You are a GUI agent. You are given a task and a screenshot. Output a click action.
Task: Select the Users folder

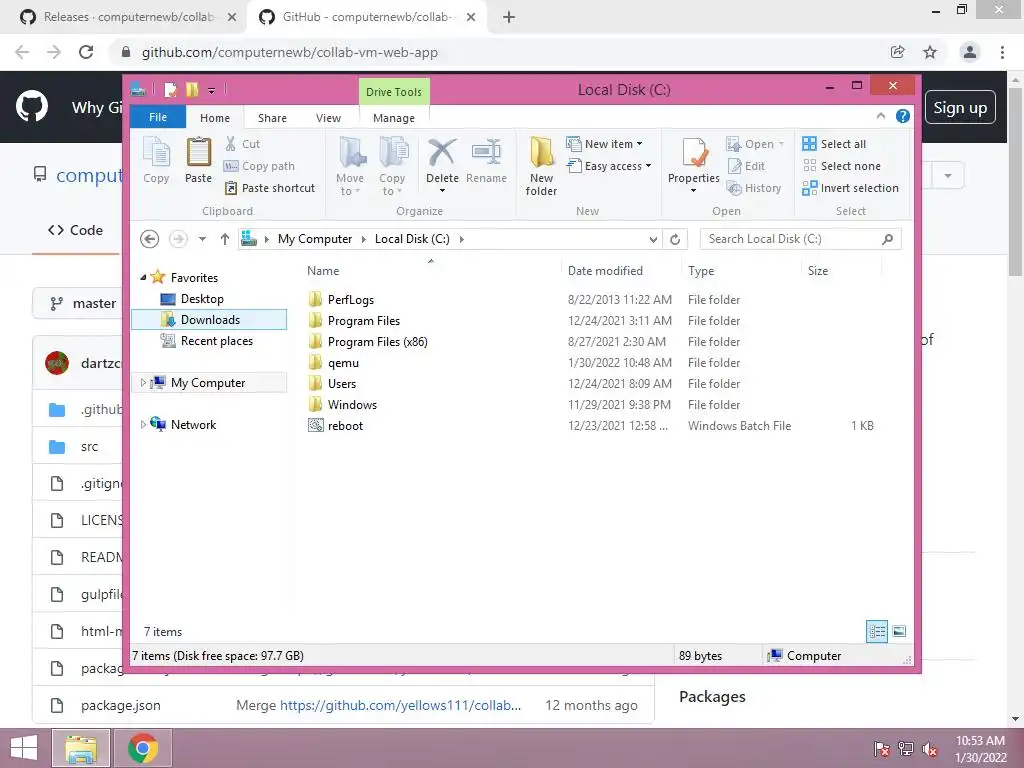coord(342,383)
